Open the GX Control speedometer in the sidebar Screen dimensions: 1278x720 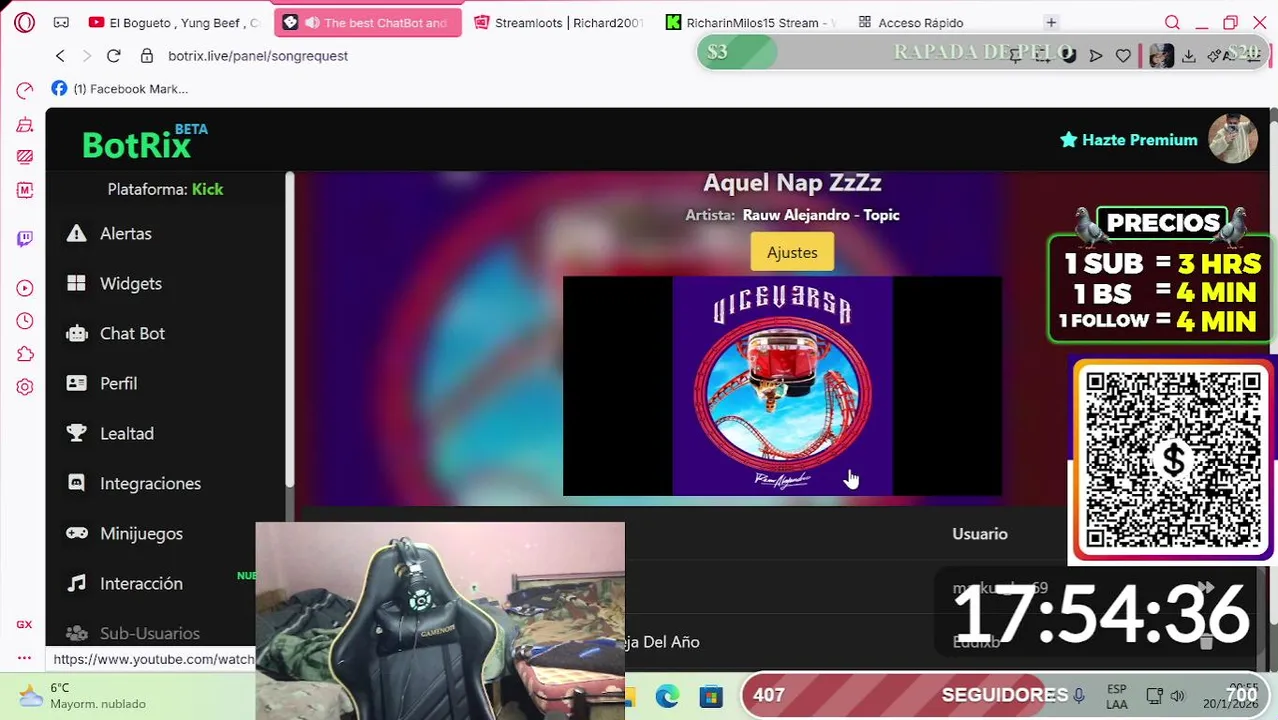(x=25, y=91)
